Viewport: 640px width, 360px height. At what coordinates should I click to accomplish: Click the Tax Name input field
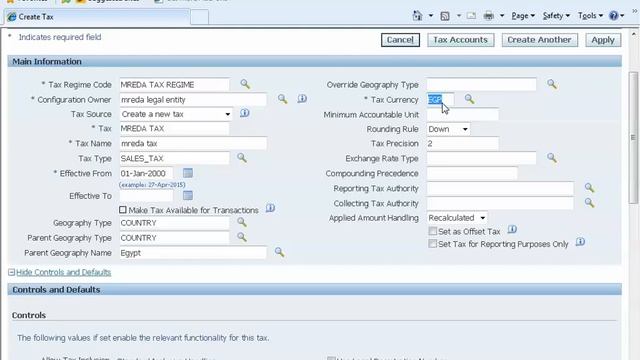pos(193,144)
